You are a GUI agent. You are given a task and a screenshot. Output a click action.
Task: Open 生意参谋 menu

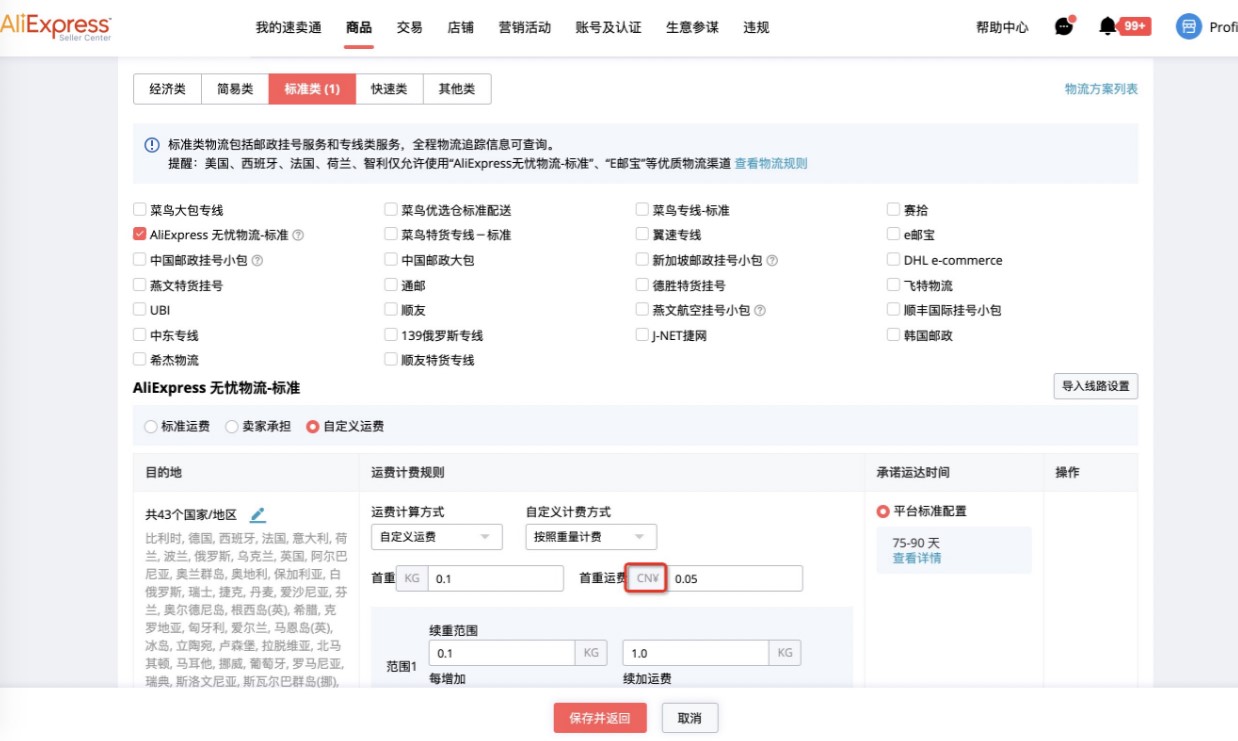pos(693,28)
